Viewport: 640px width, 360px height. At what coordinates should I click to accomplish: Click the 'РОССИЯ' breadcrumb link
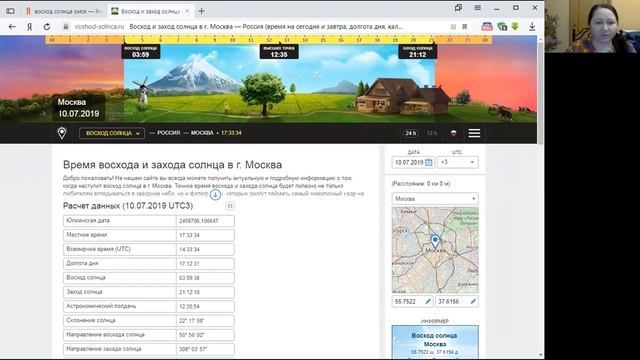click(x=169, y=133)
